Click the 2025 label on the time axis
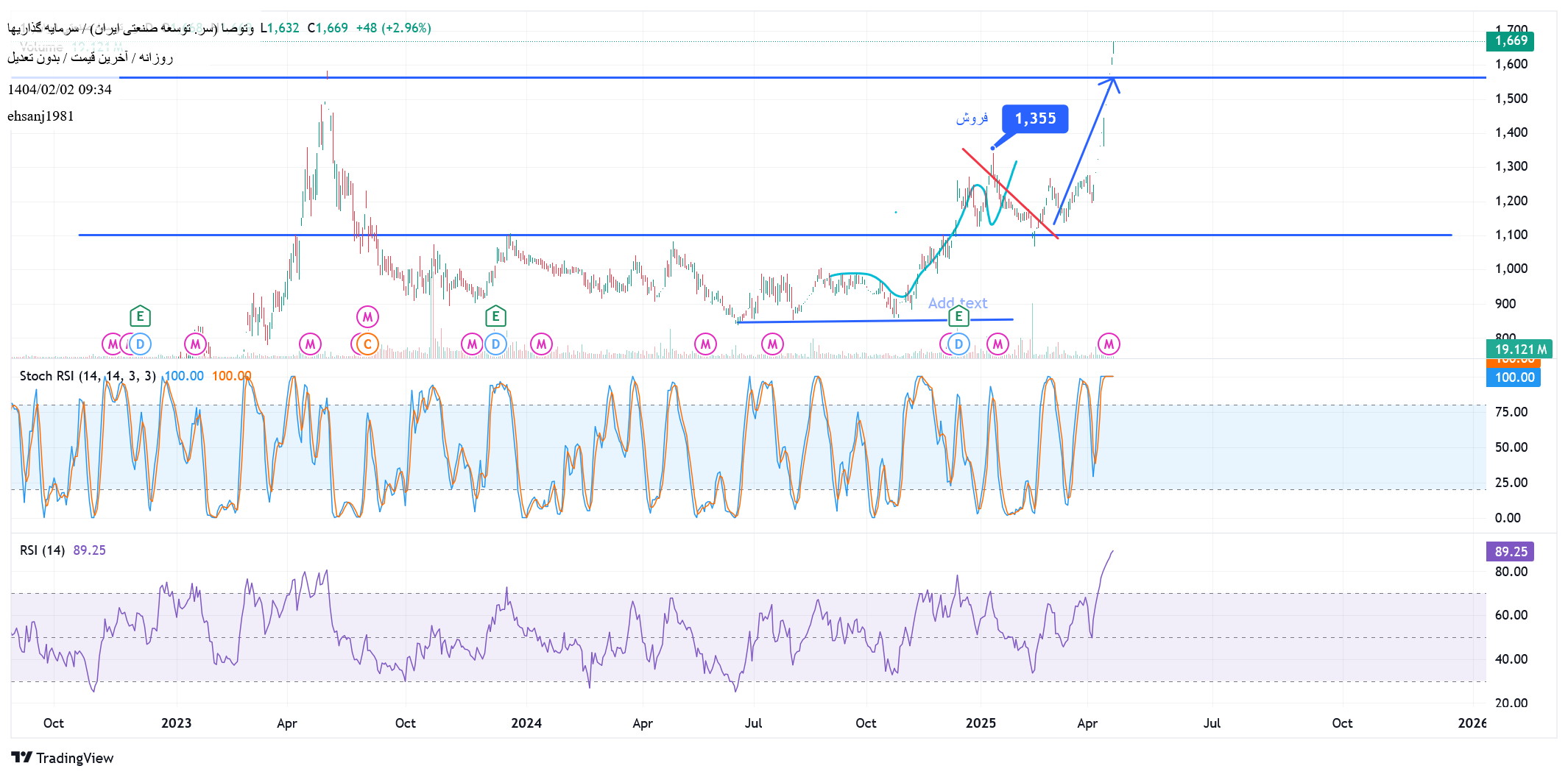The image size is (1568, 777). 981,723
